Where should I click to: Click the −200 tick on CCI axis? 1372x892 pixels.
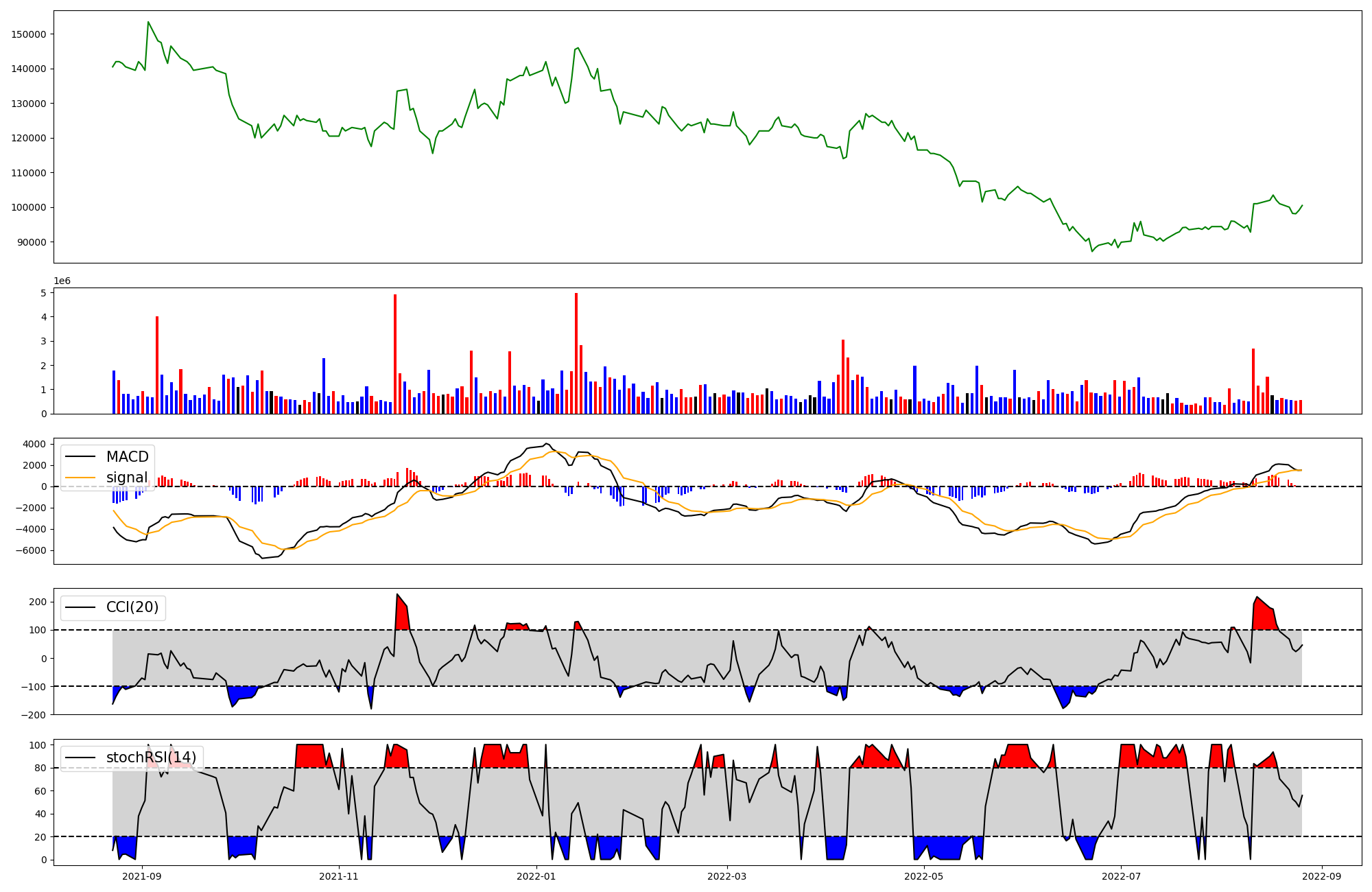[x=34, y=715]
